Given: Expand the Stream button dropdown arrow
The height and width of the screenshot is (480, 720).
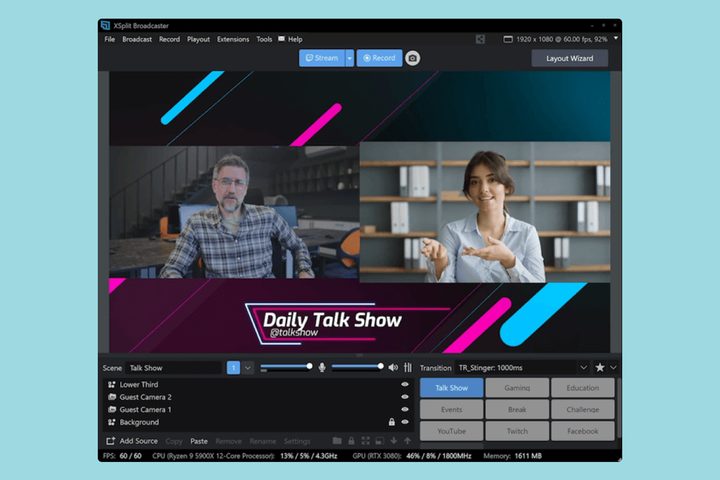Looking at the screenshot, I should [x=350, y=58].
